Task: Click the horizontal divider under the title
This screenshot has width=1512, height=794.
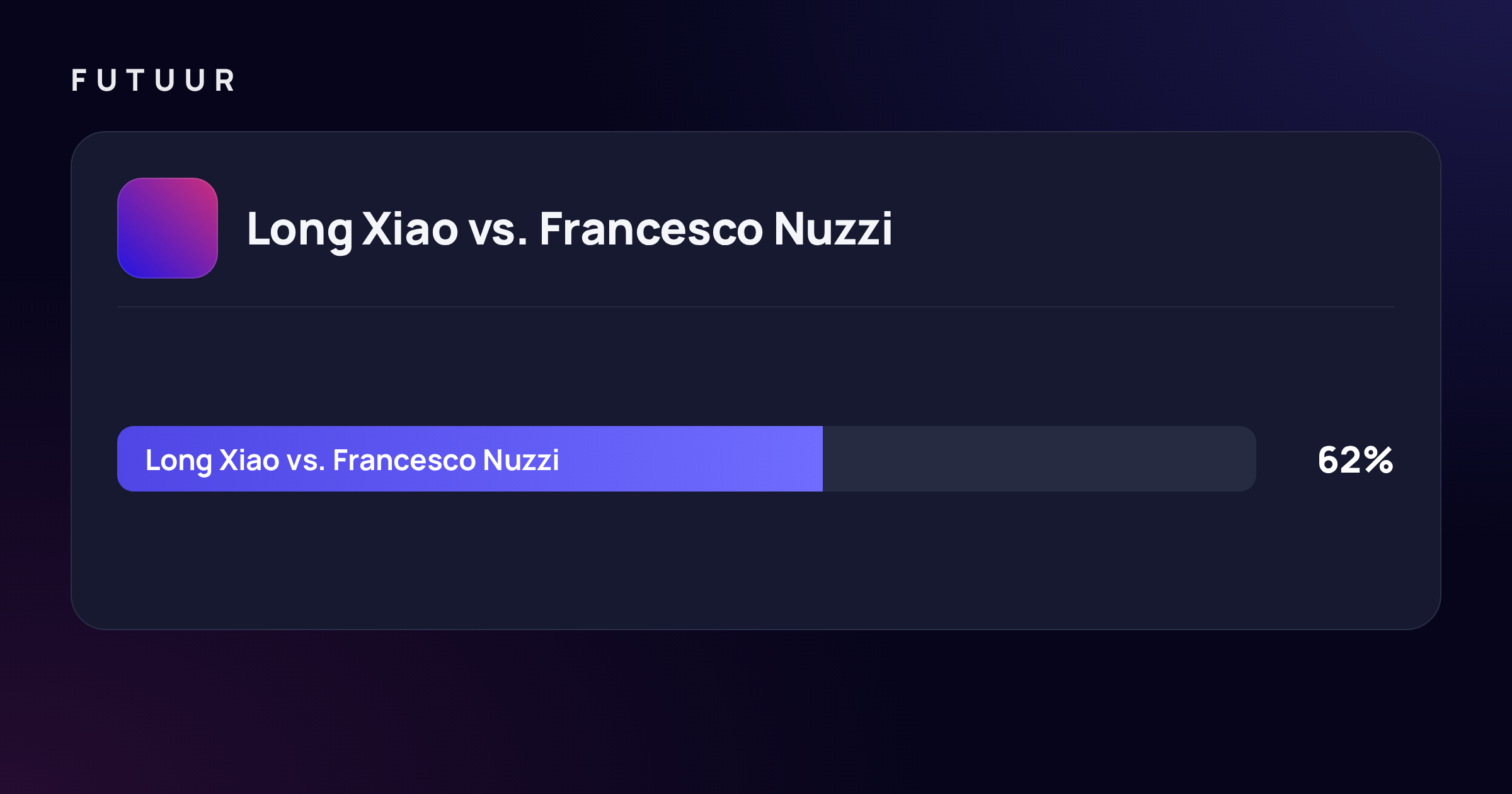Action: tap(756, 307)
